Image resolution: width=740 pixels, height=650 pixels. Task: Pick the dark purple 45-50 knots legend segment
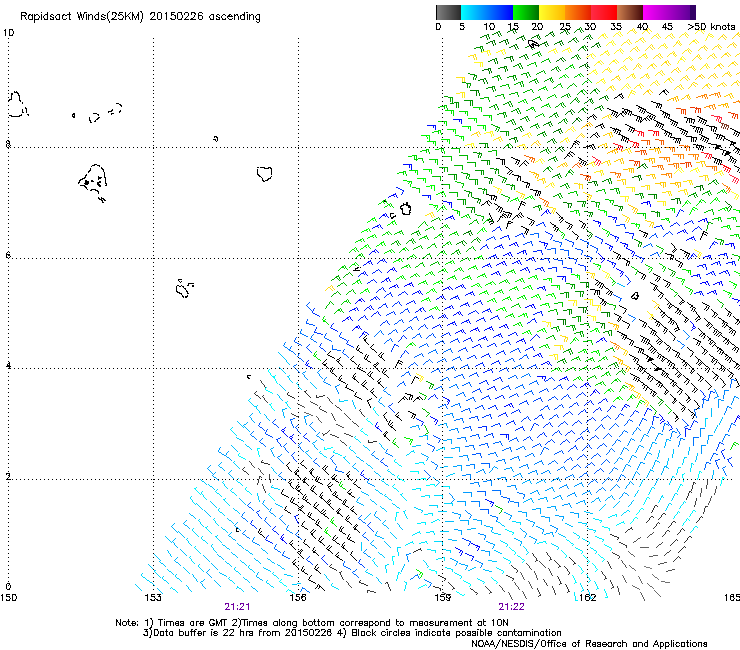point(682,12)
